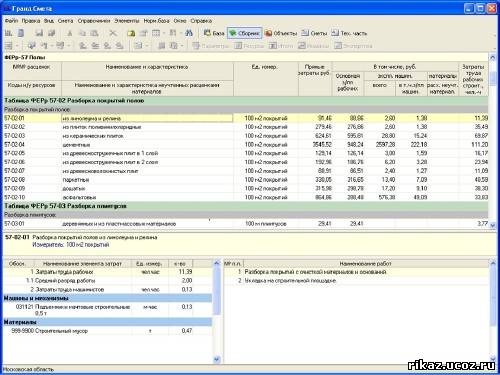Open the Элементы menu
500x375 pixels.
pyautogui.click(x=127, y=21)
